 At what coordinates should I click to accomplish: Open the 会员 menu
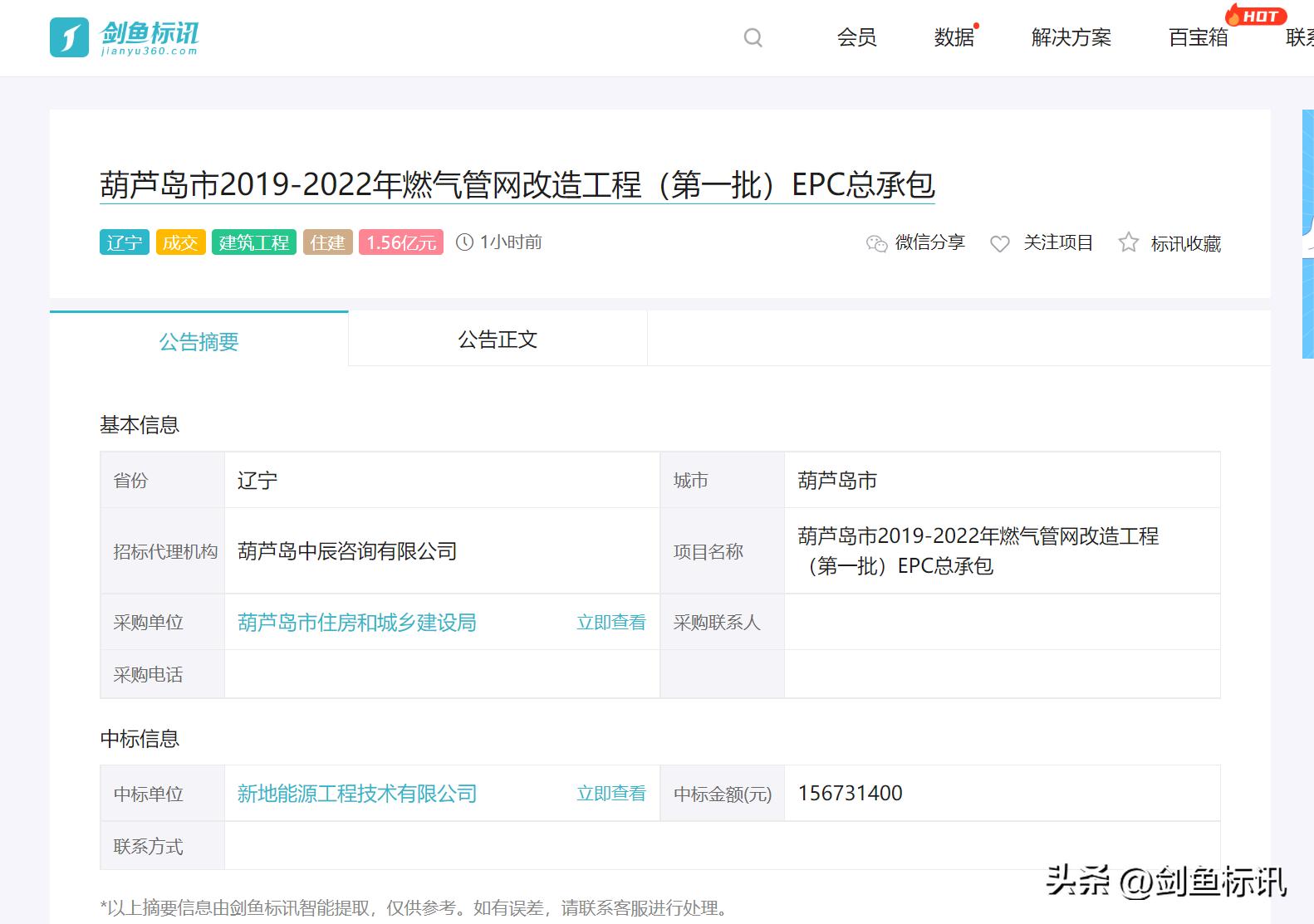[856, 37]
